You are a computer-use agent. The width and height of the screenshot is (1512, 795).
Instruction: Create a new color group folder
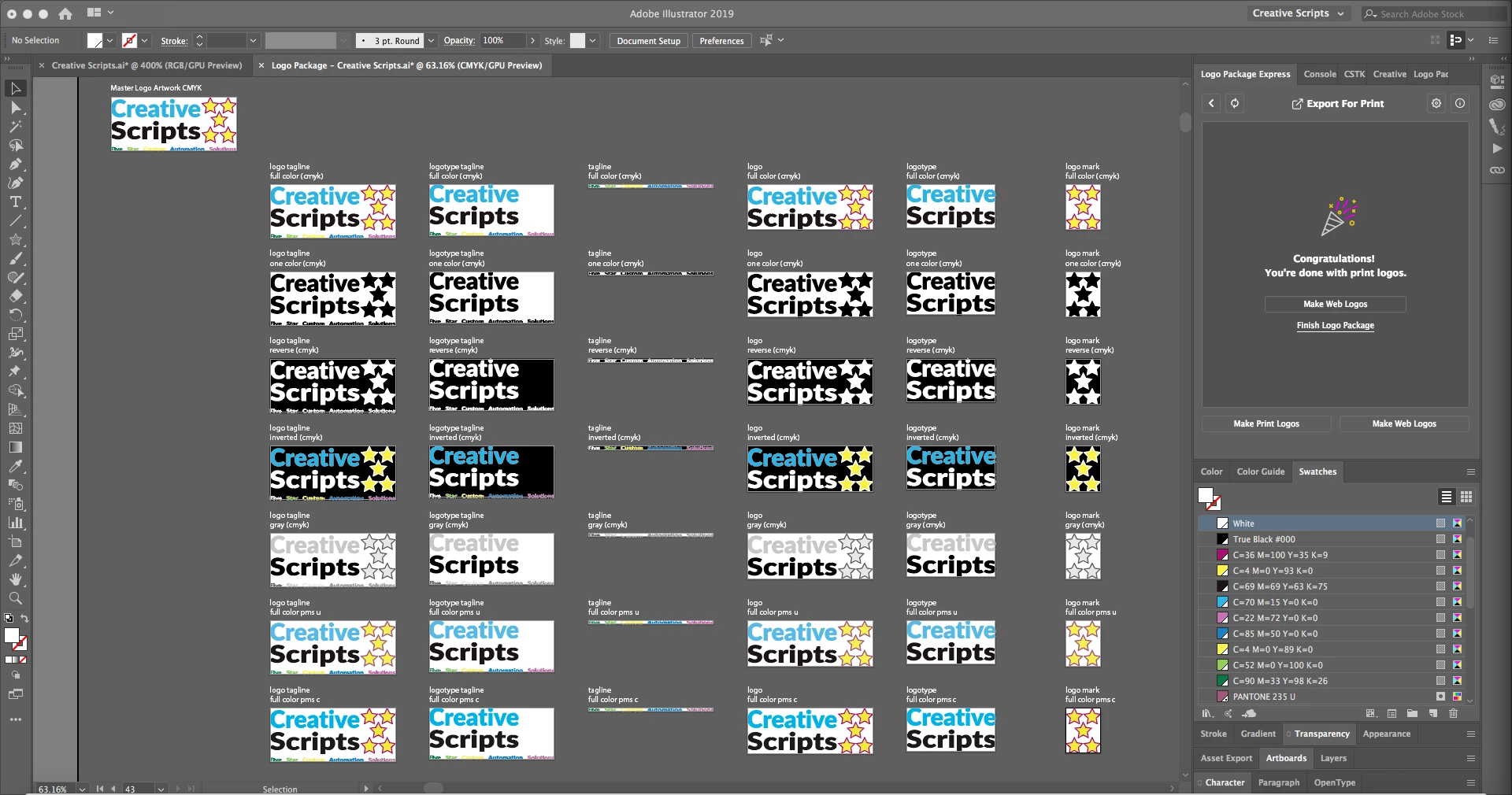click(x=1412, y=713)
